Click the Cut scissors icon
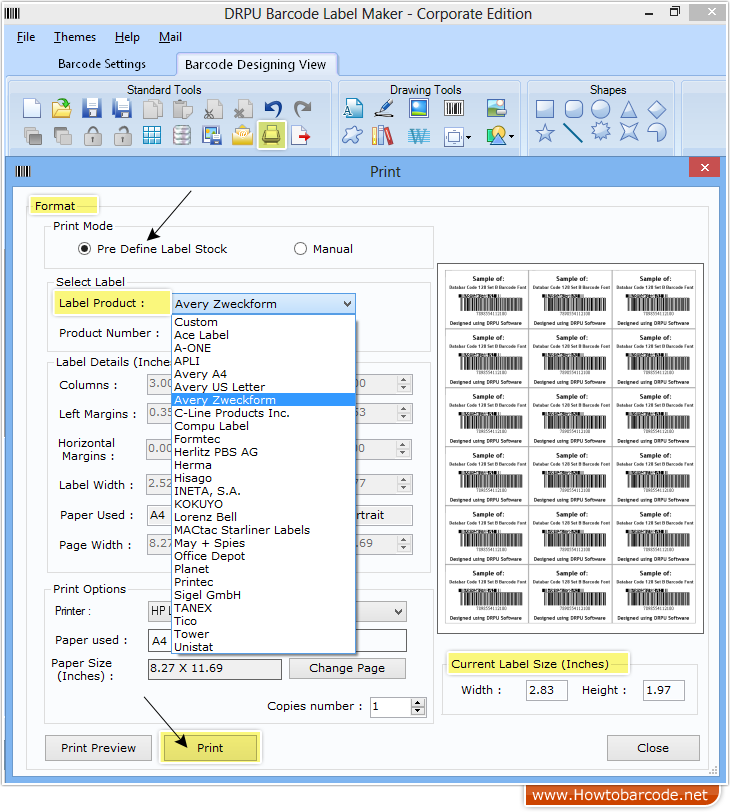The image size is (730, 812). coord(213,109)
